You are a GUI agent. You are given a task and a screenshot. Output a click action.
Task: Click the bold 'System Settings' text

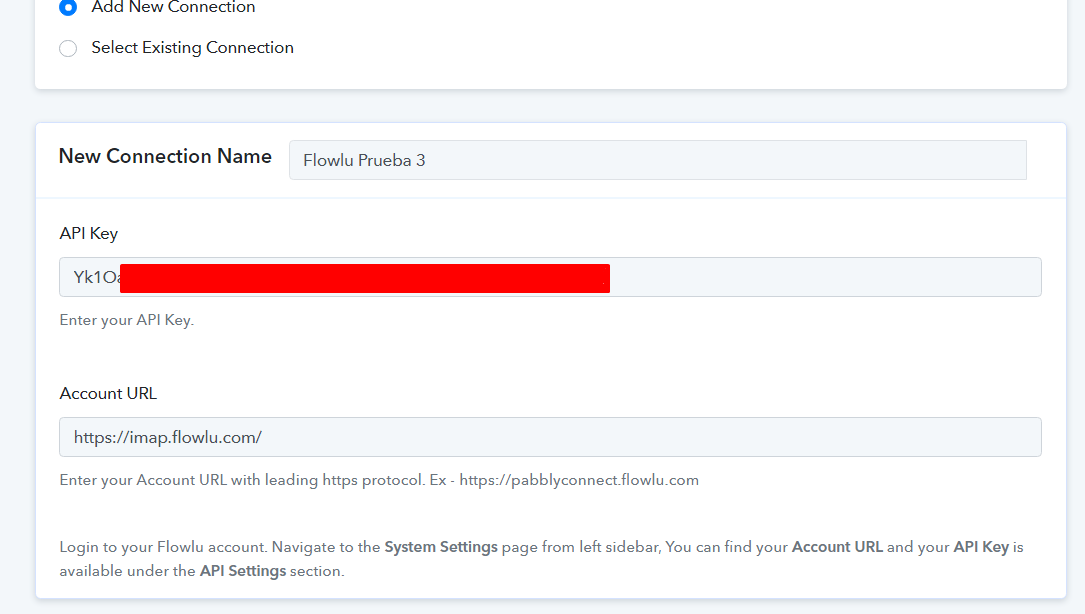point(441,547)
